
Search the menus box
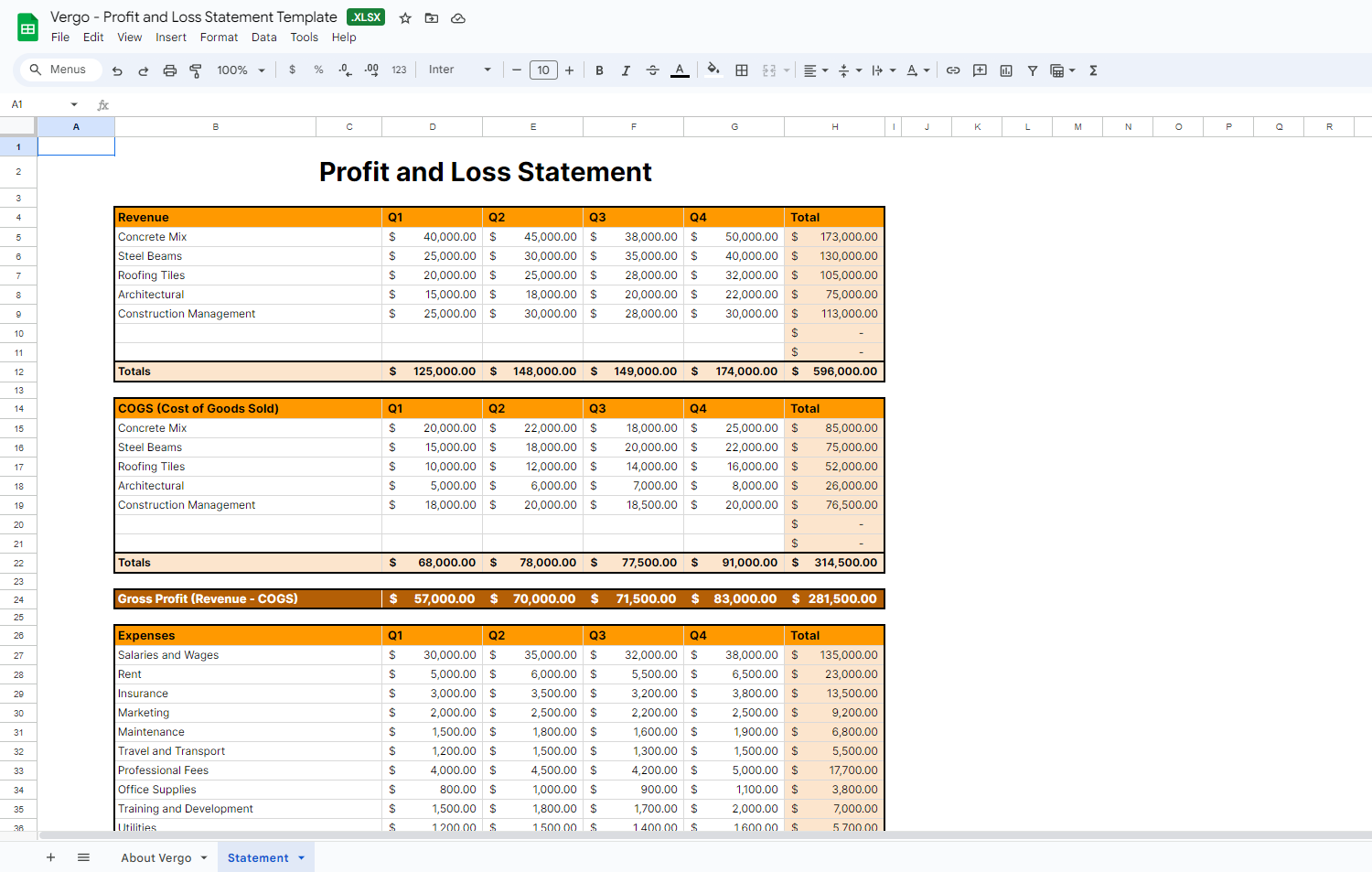[59, 70]
